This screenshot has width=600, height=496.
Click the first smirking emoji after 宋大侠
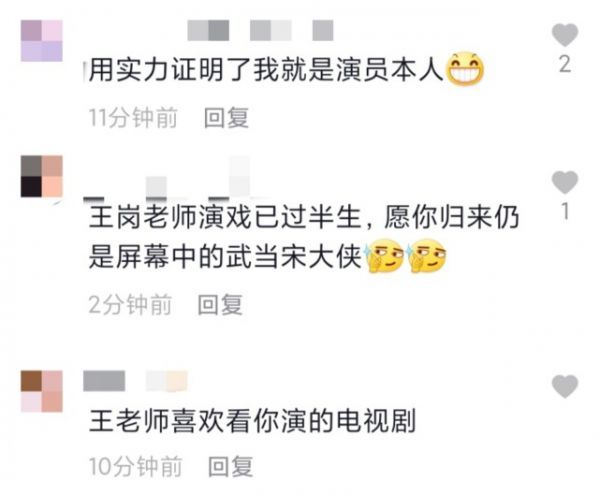[x=385, y=256]
